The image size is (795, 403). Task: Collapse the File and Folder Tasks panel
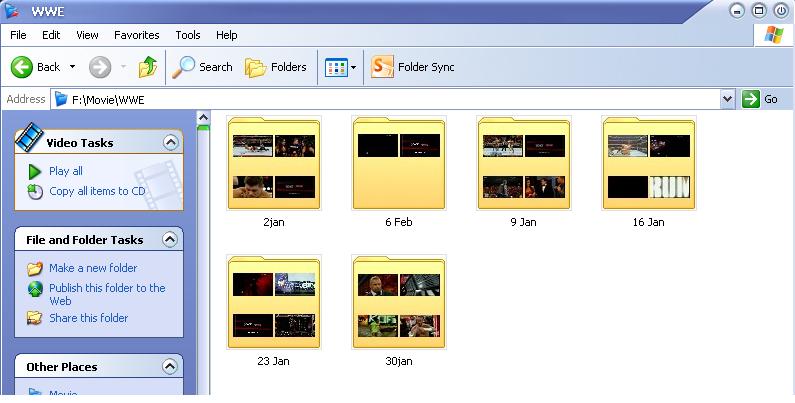170,239
